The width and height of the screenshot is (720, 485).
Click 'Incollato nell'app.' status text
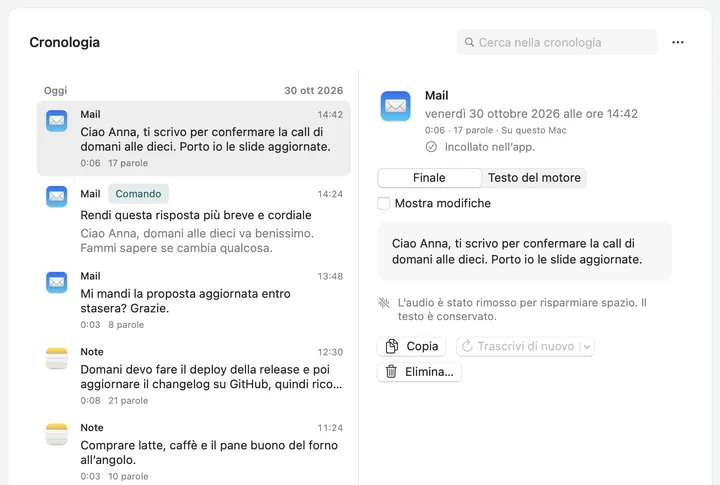(489, 147)
